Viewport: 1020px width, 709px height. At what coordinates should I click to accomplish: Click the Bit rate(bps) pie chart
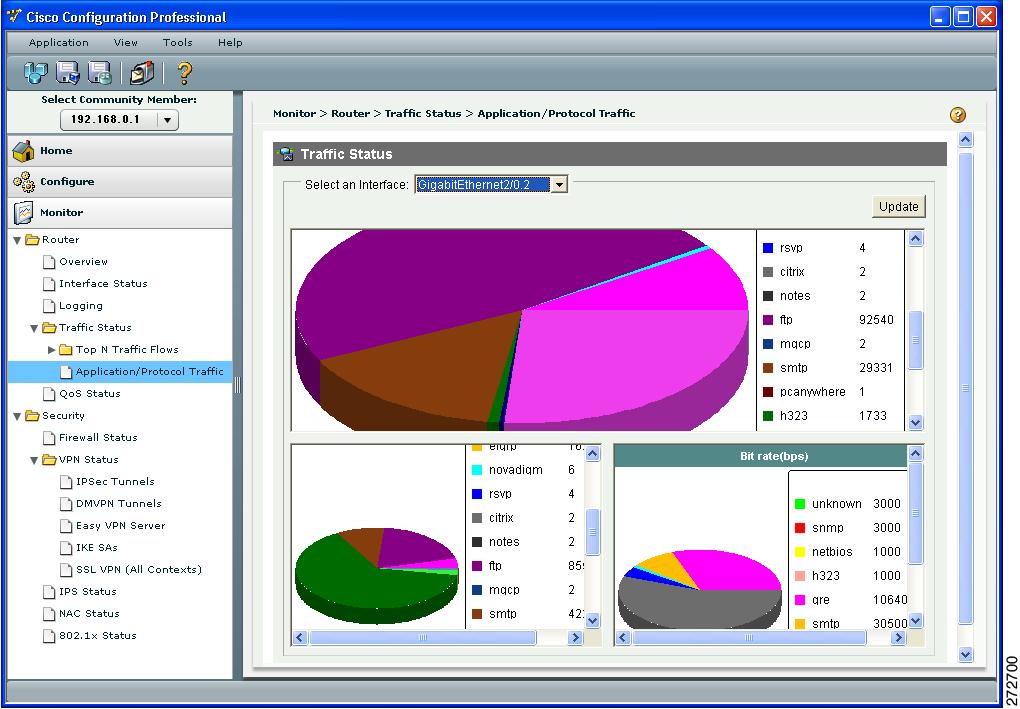(699, 589)
